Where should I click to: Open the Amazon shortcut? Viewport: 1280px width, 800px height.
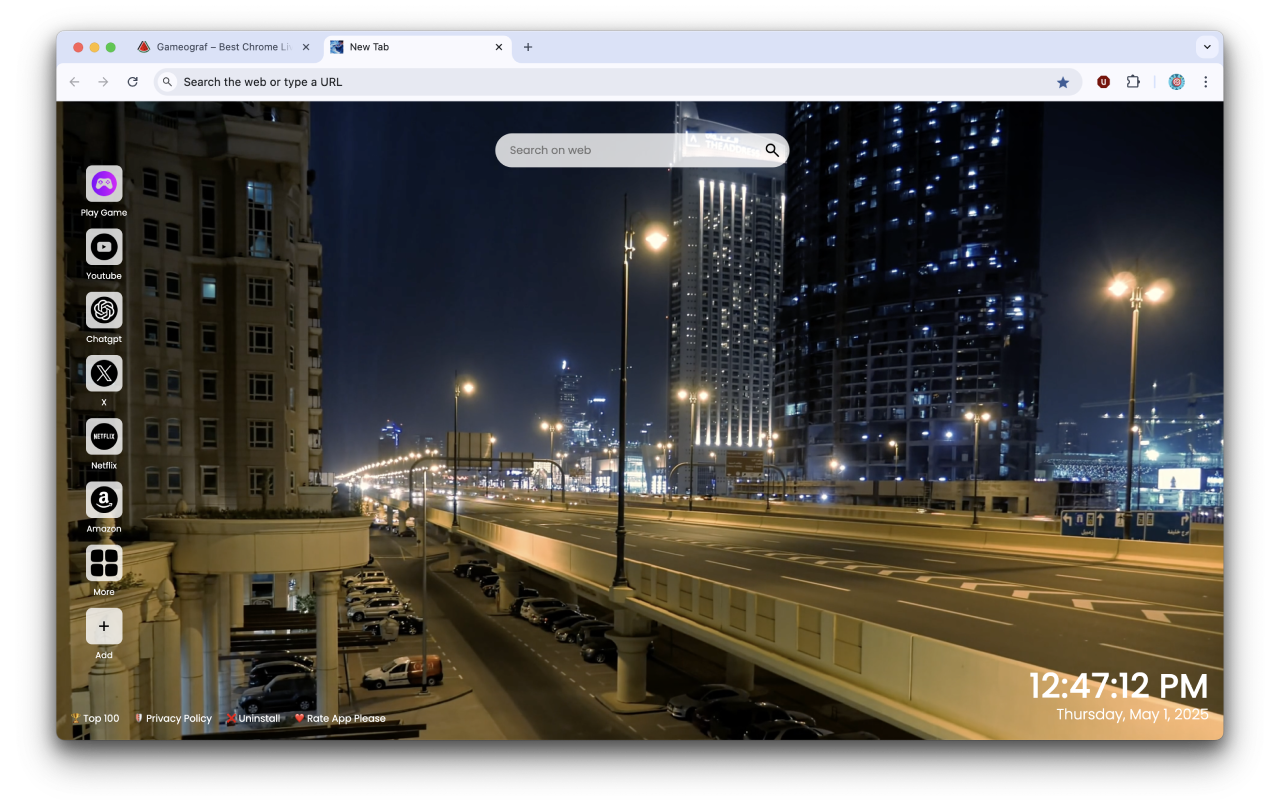(104, 500)
